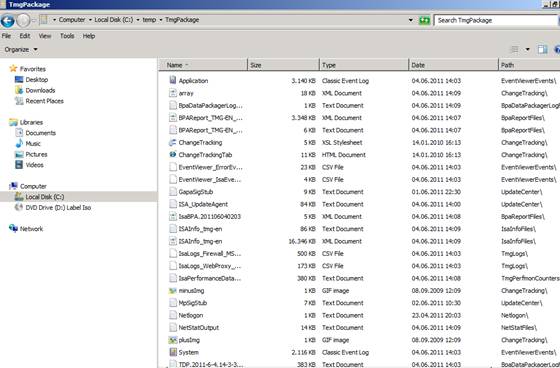Click the Documents library icon
Screen dimensions: 560x368
(19, 133)
